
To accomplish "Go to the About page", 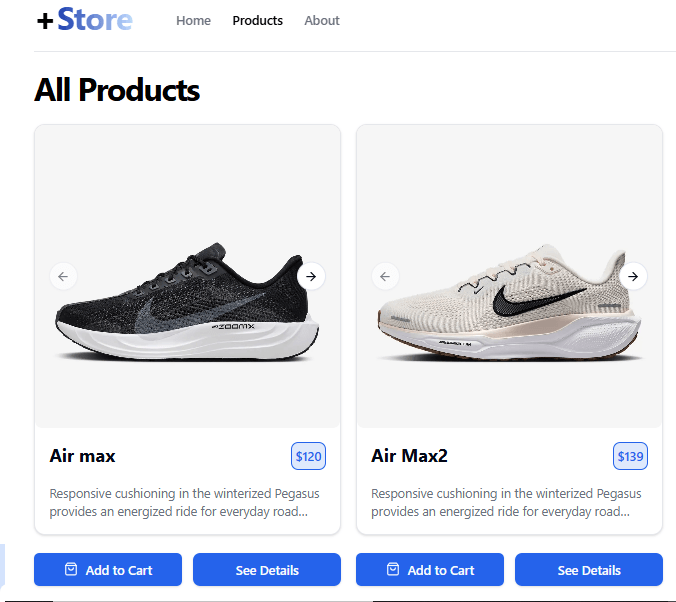I will tap(322, 20).
